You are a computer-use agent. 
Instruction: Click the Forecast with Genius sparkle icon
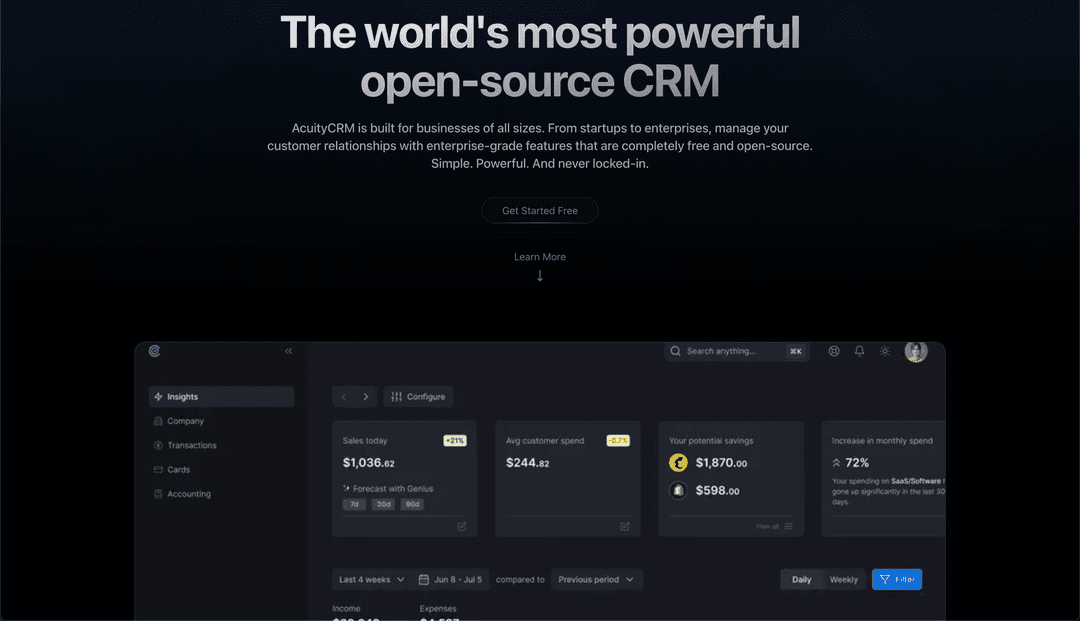(x=346, y=488)
